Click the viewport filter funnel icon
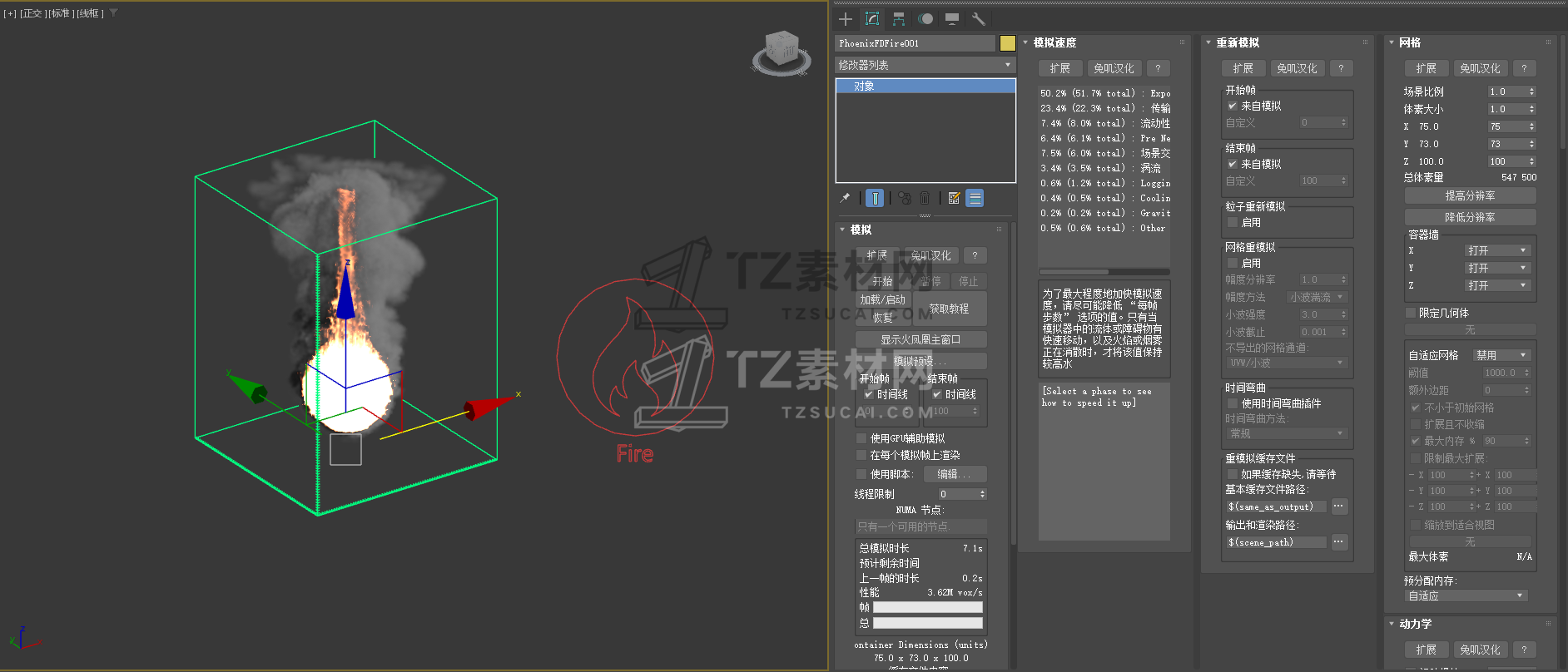Image resolution: width=1568 pixels, height=672 pixels. click(x=114, y=13)
